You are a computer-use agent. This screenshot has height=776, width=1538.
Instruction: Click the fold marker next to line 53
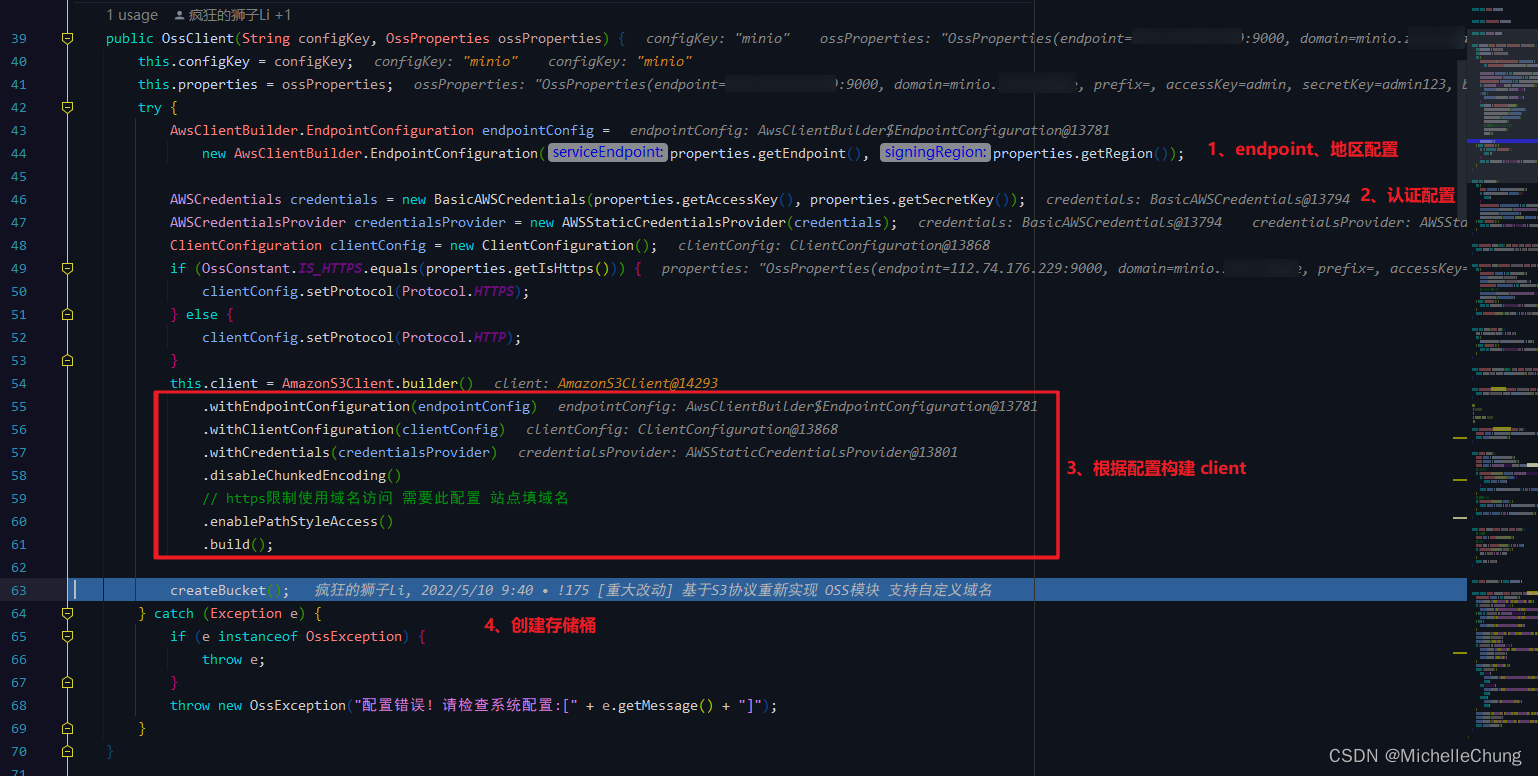[66, 359]
